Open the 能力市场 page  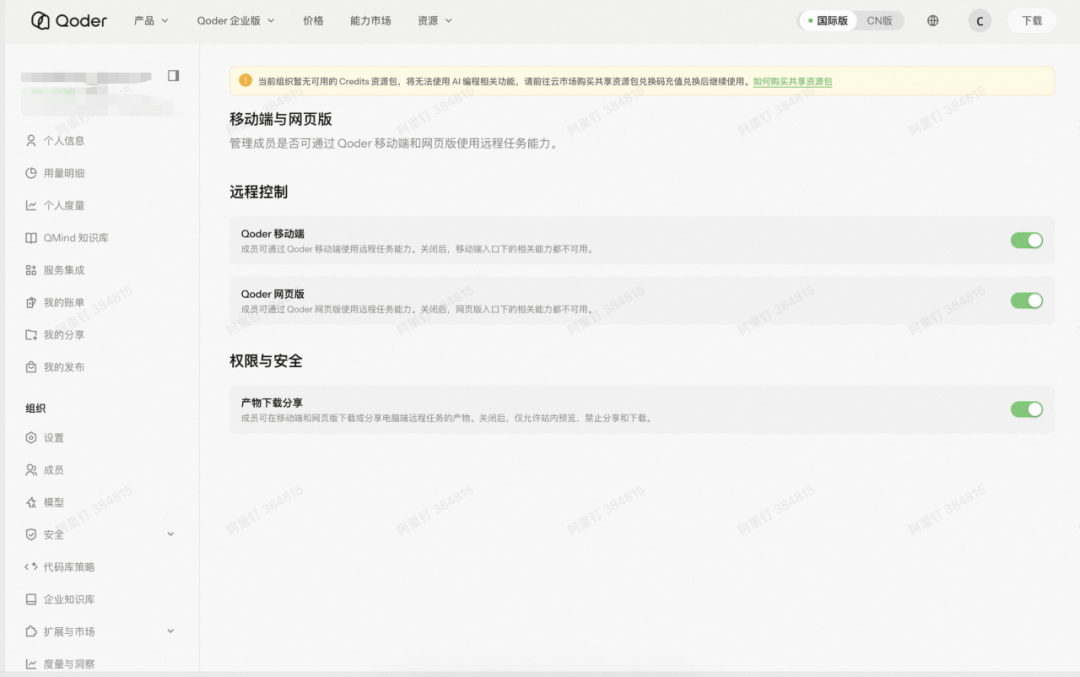[x=371, y=21]
